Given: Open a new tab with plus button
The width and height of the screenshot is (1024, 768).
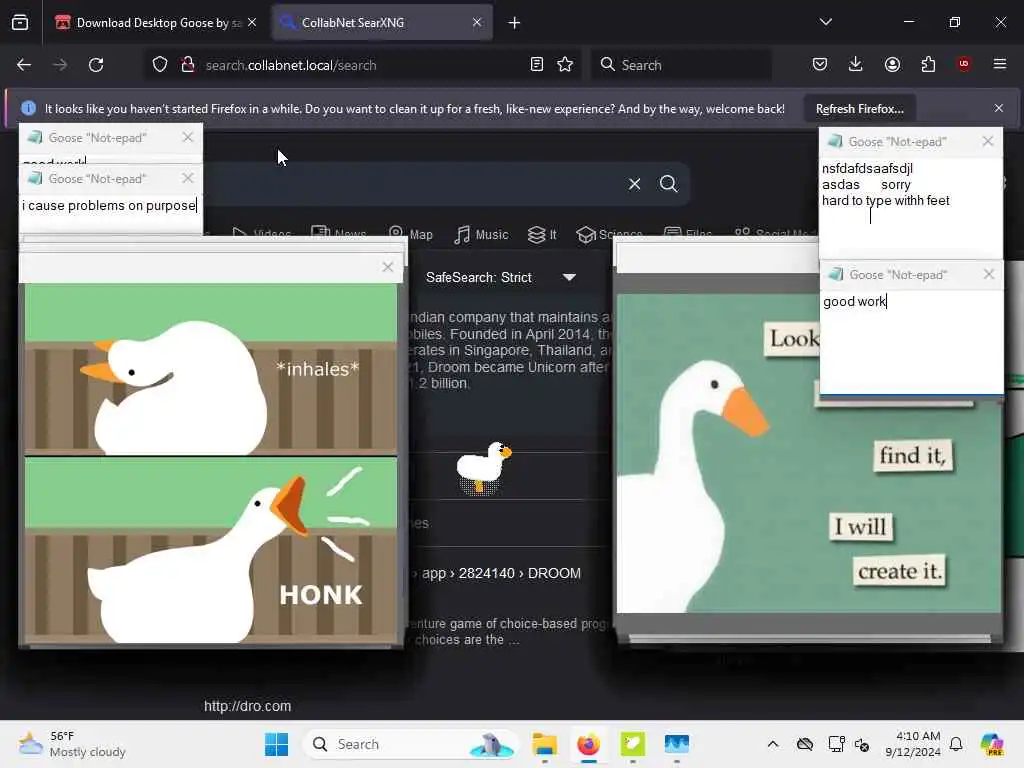Looking at the screenshot, I should [x=514, y=23].
